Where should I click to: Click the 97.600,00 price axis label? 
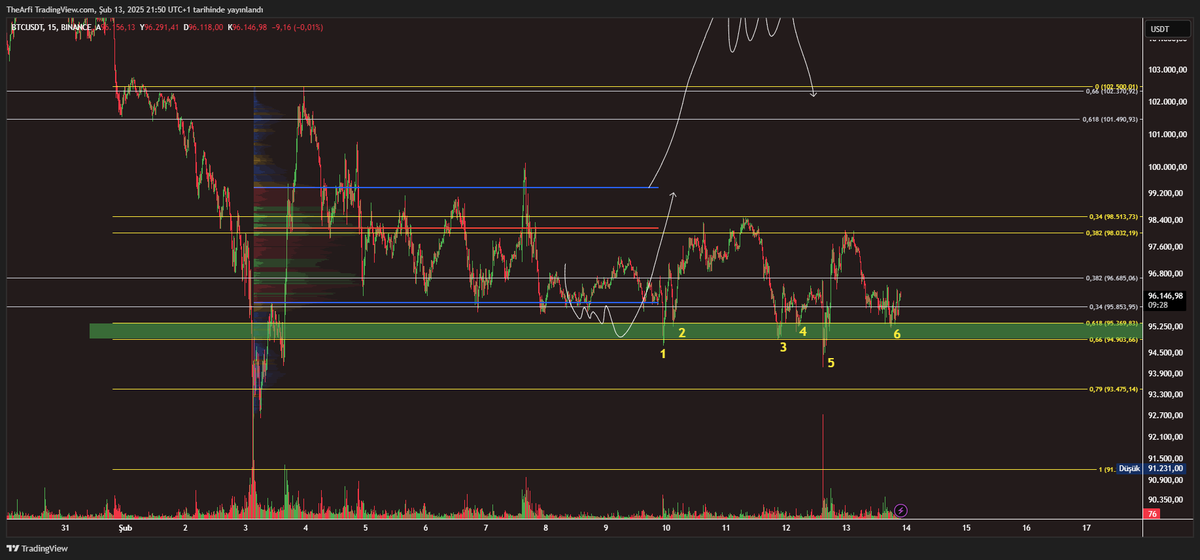[1166, 246]
